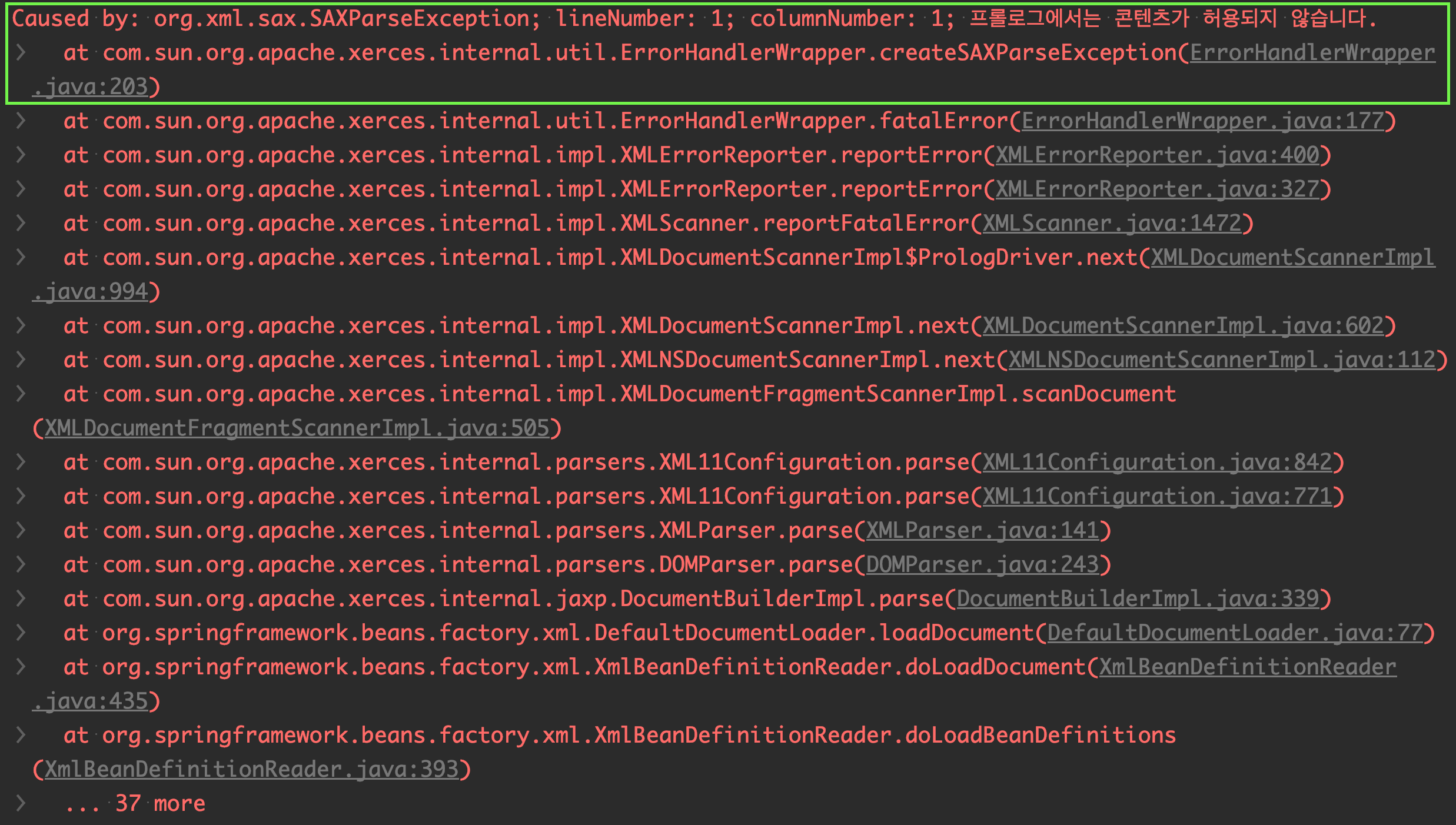Expand the PrologDriver.next stack frame chevron
Screen dimensions: 1456x825
(x=21, y=257)
